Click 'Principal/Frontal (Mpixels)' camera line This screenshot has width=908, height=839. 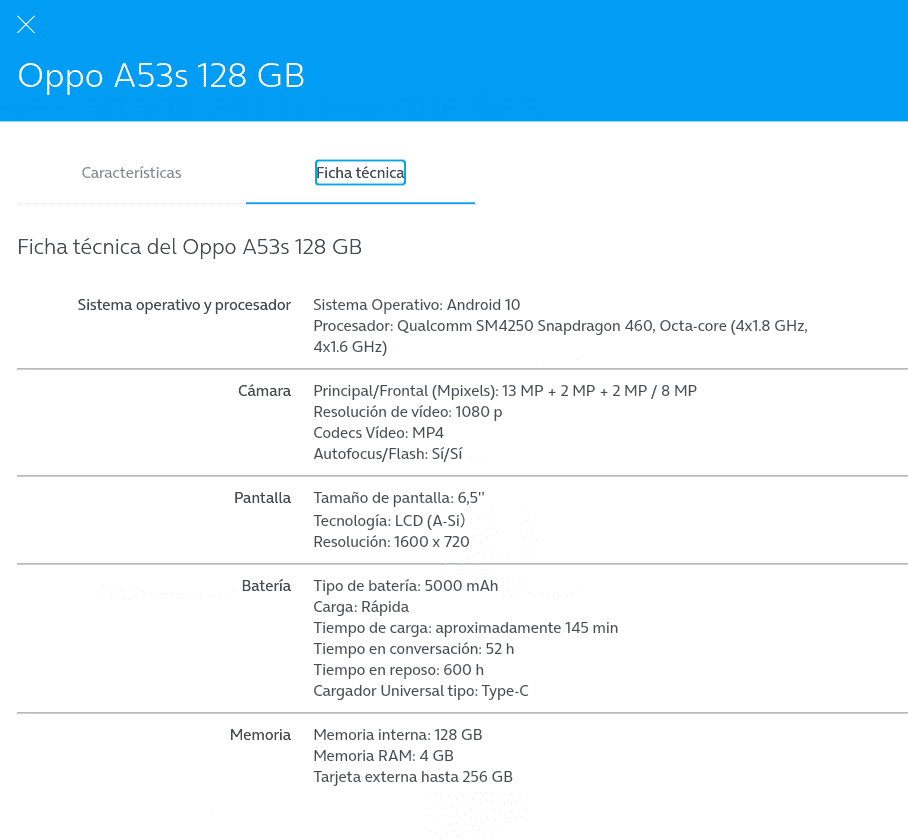pos(505,391)
